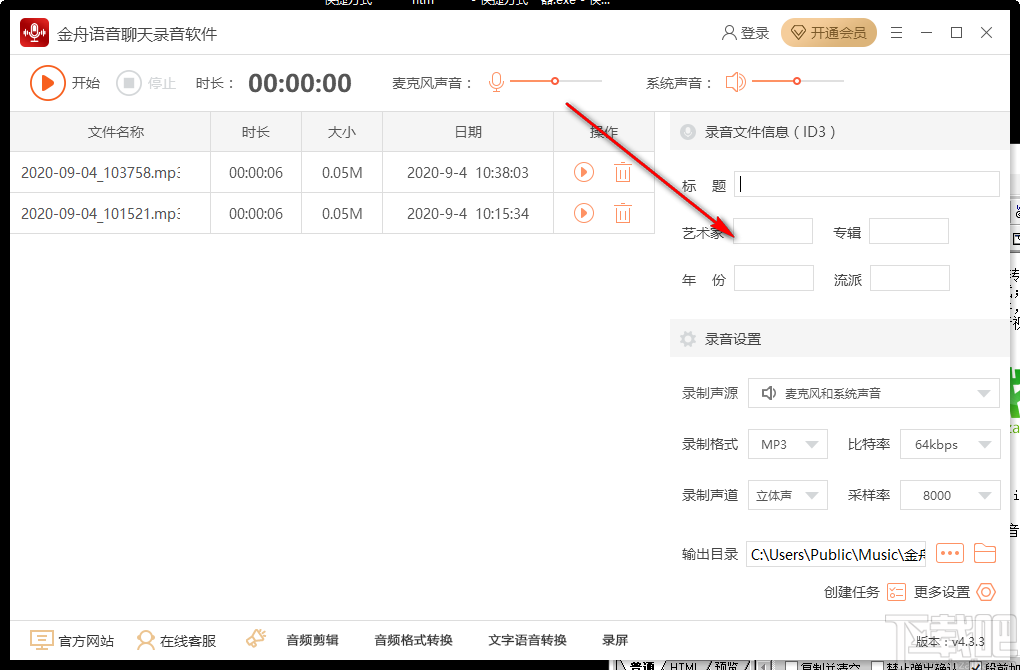The image size is (1020, 670).
Task: Browse output path with the ellipsis button
Action: (x=948, y=553)
